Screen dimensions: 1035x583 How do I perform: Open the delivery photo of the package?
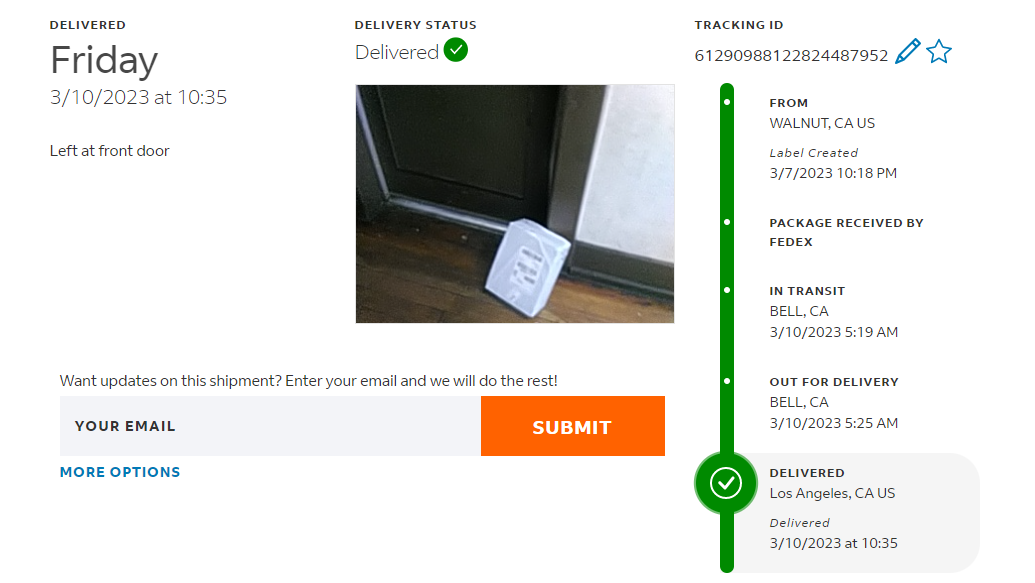pos(515,204)
